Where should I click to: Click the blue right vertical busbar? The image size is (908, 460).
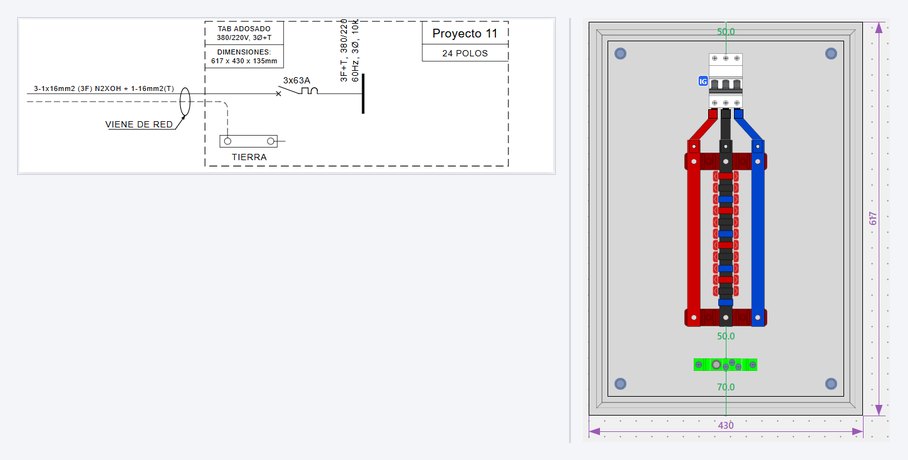click(757, 232)
